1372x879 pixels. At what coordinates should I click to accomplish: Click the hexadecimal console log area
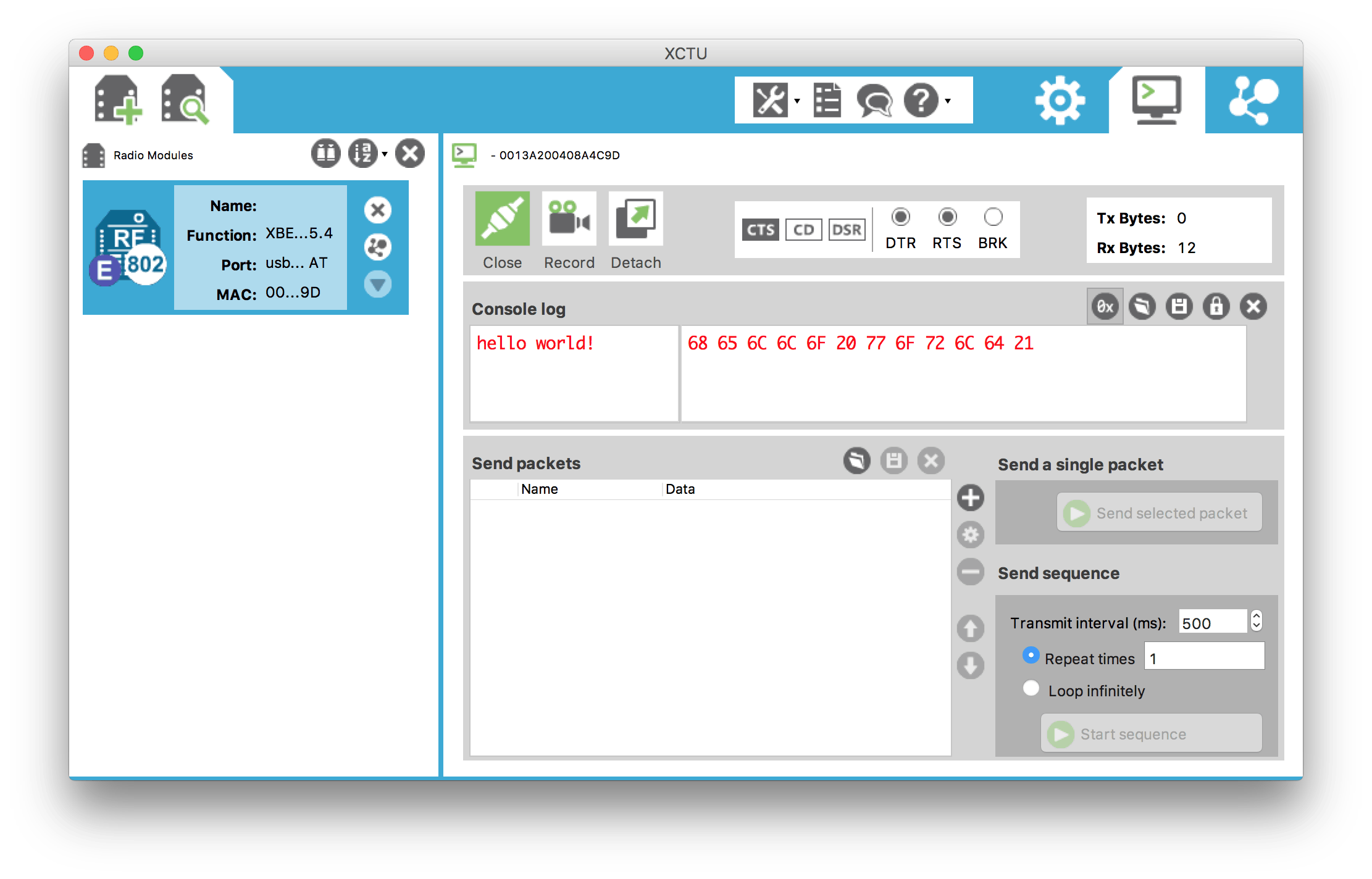tap(963, 373)
